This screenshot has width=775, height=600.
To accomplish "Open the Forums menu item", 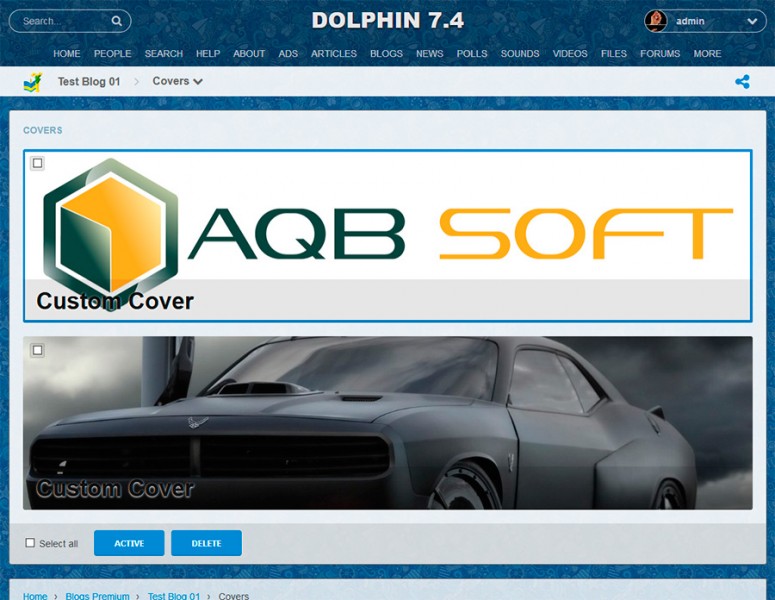I will 660,53.
